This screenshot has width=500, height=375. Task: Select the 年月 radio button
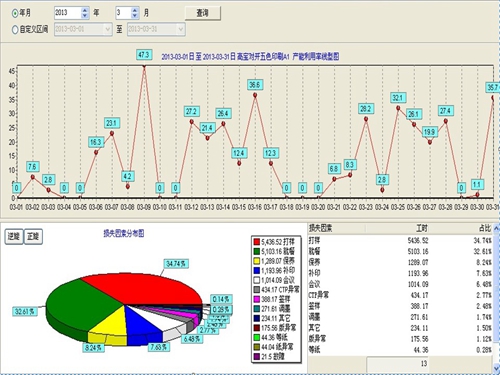point(15,13)
